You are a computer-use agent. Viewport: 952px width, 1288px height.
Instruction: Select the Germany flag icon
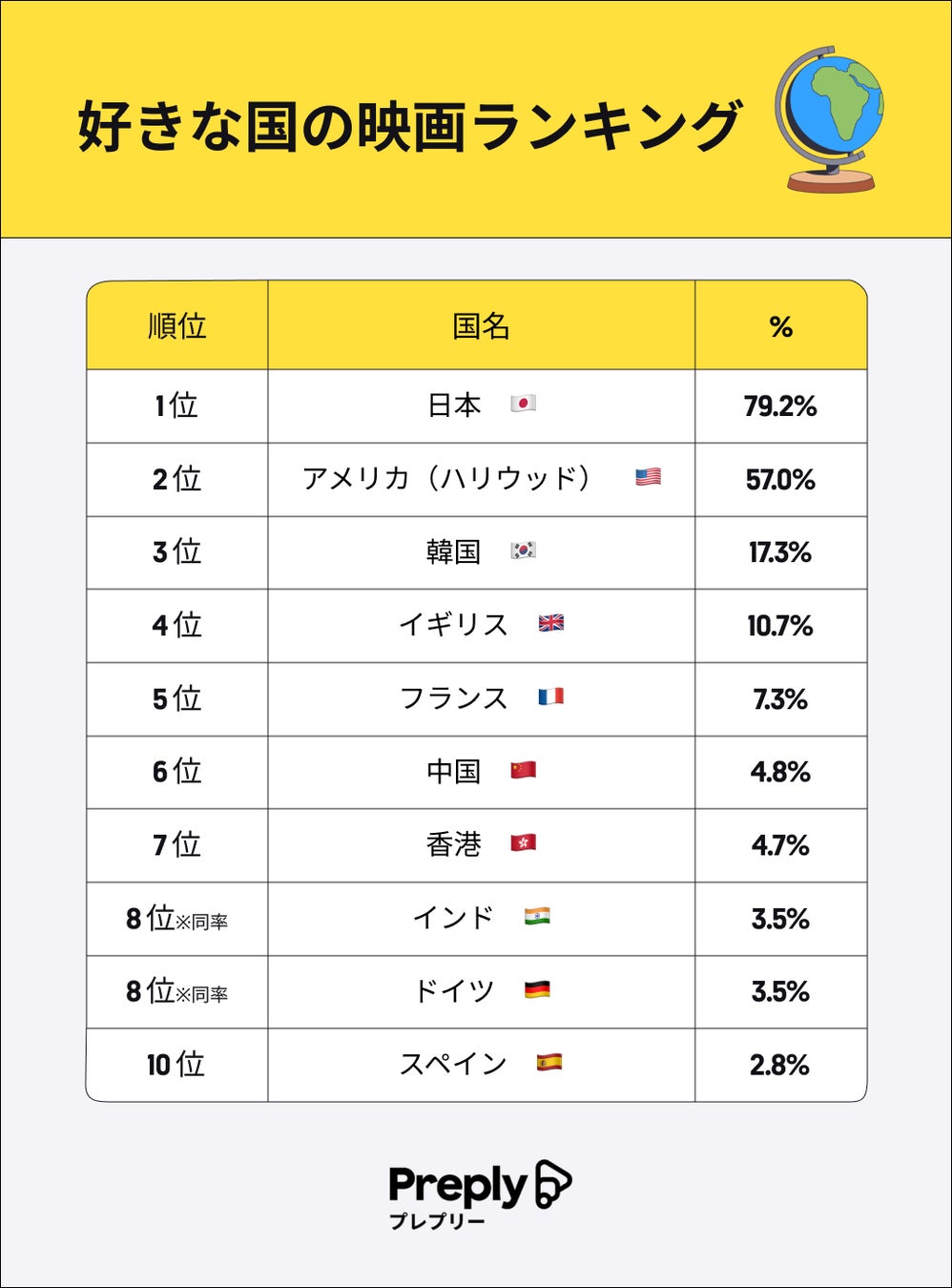point(537,990)
